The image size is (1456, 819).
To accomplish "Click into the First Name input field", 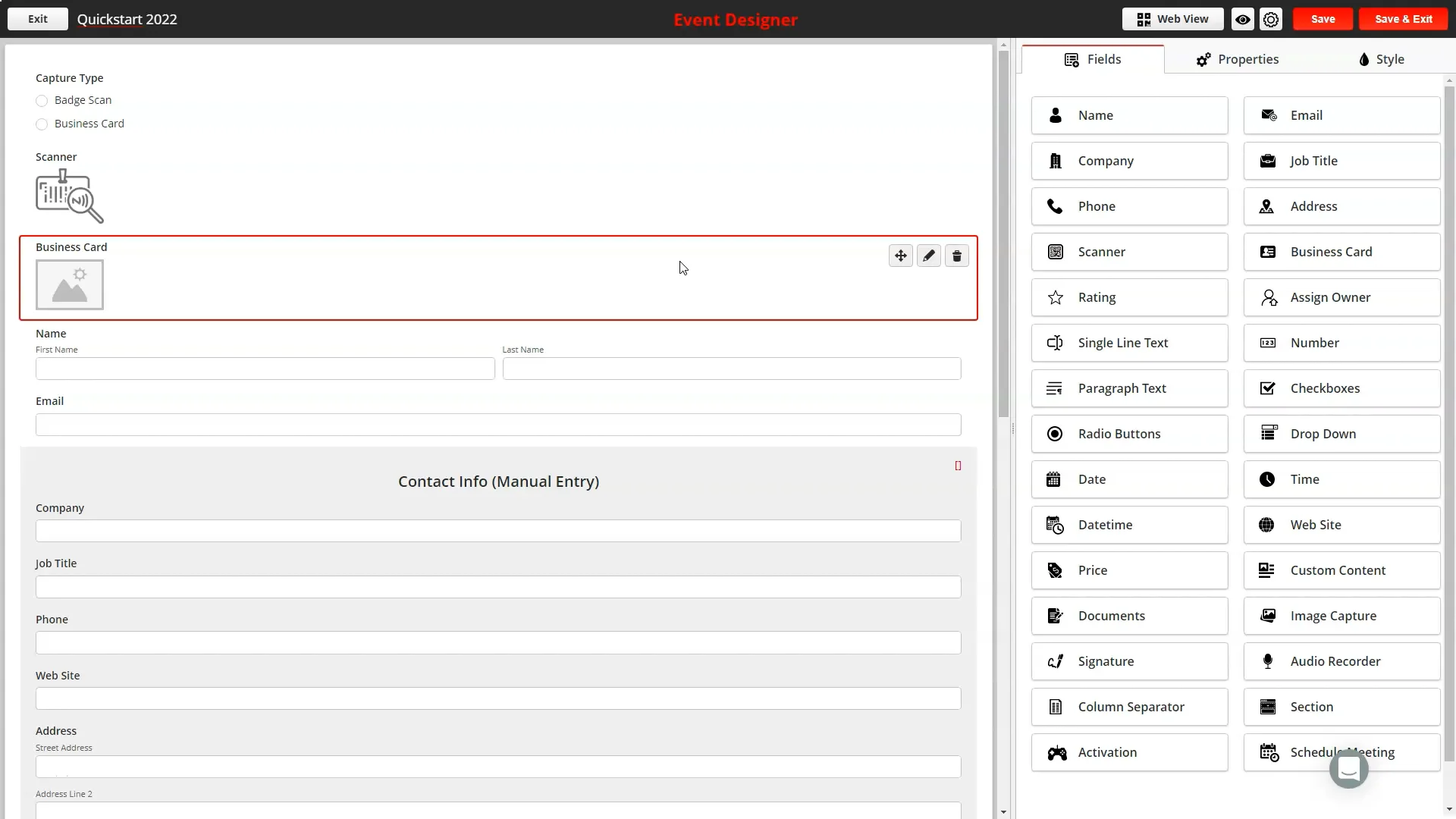I will [x=265, y=369].
